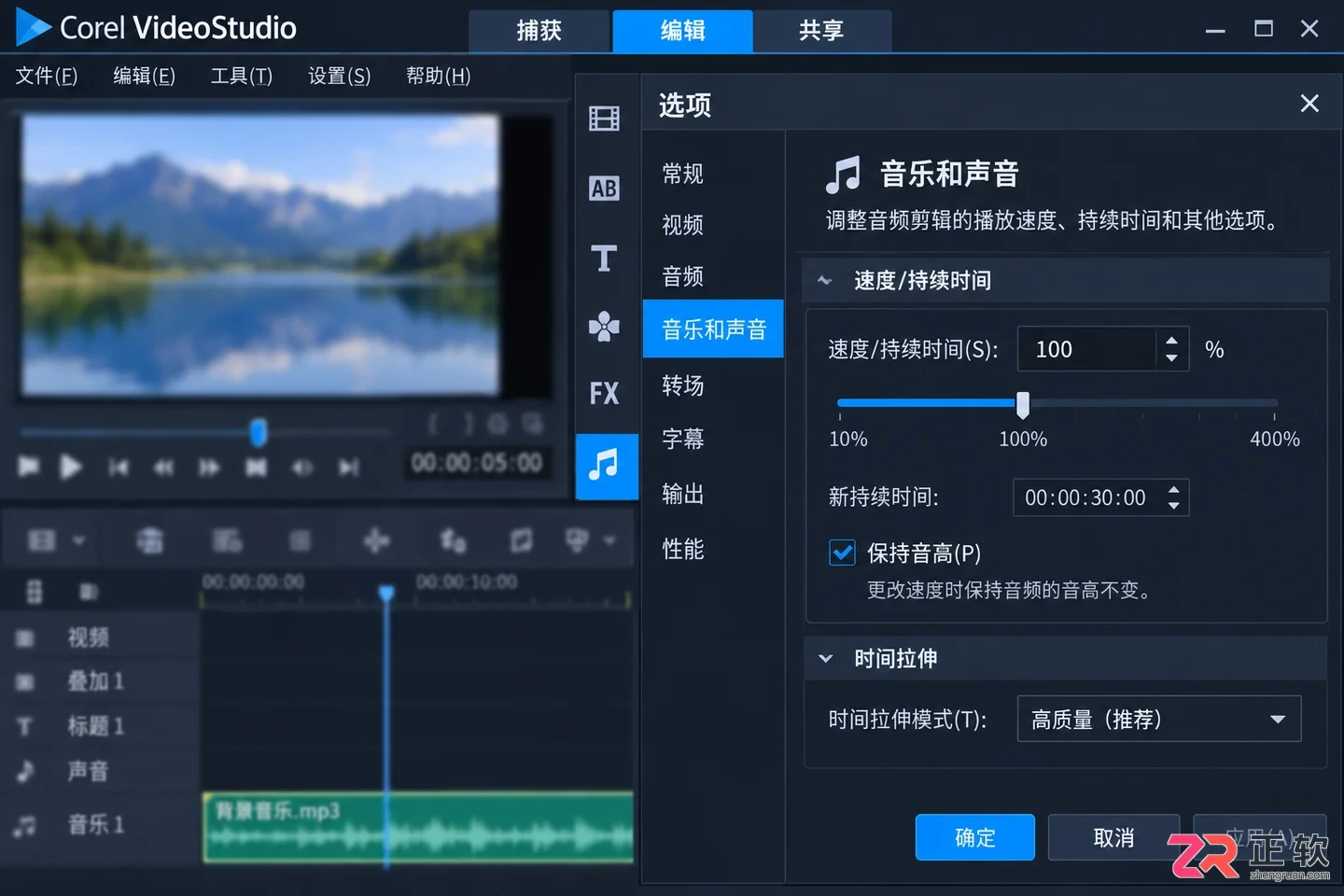Select the 背景音乐.mp3 clip on timeline
This screenshot has height=896, width=1344.
tap(418, 827)
